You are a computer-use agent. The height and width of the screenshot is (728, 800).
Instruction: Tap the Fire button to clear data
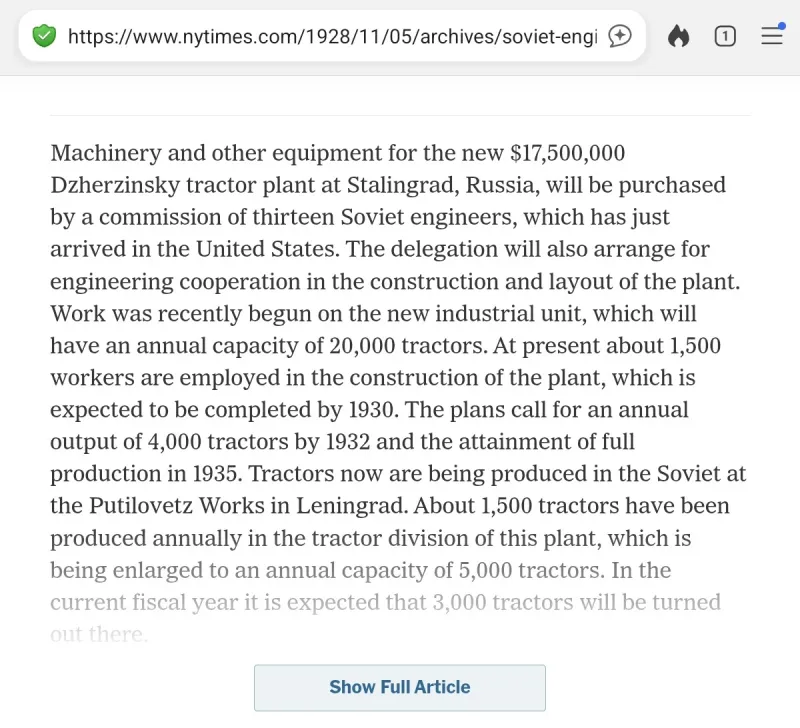[x=678, y=36]
